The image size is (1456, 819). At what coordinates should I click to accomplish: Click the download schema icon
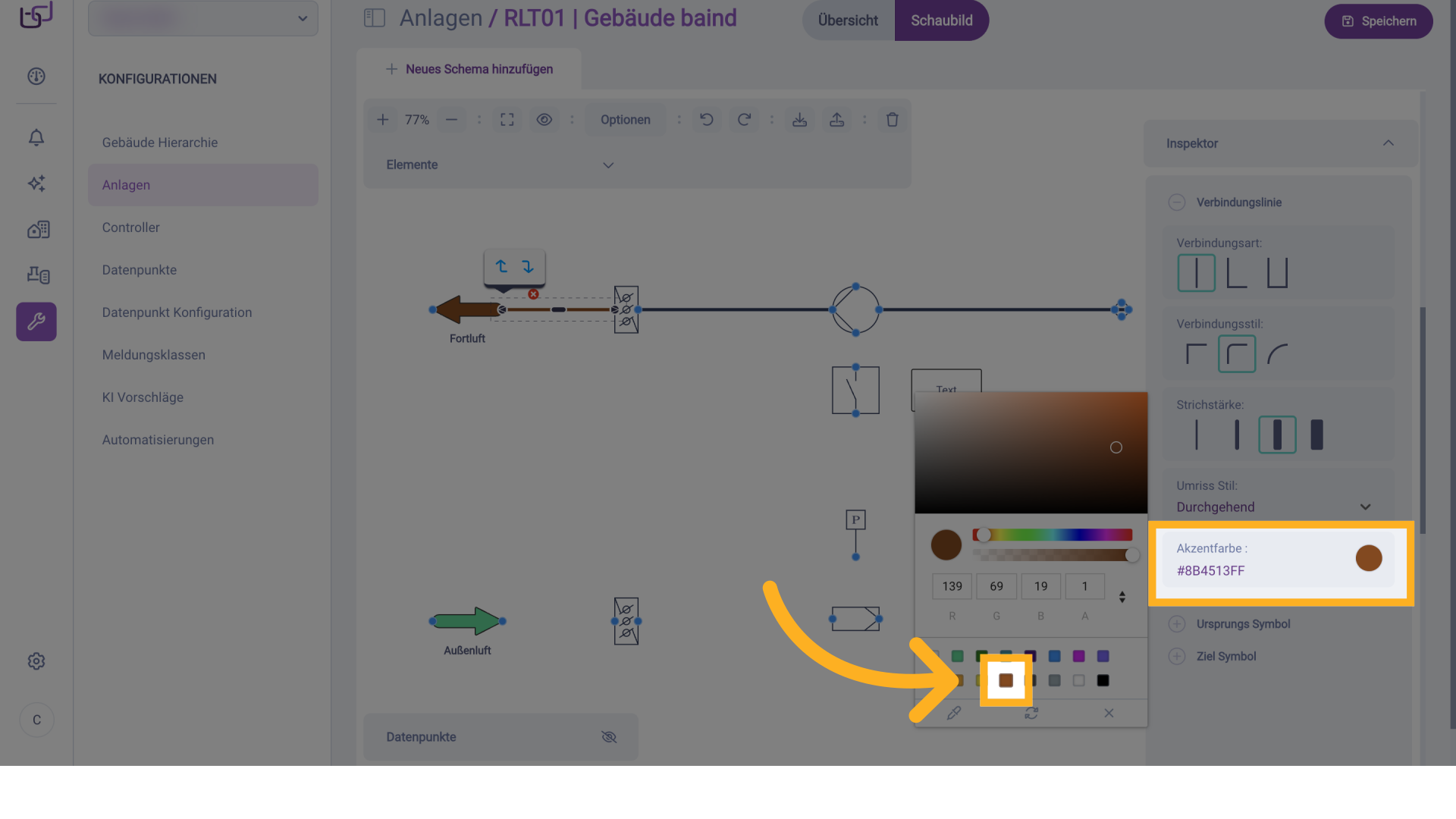click(x=799, y=120)
